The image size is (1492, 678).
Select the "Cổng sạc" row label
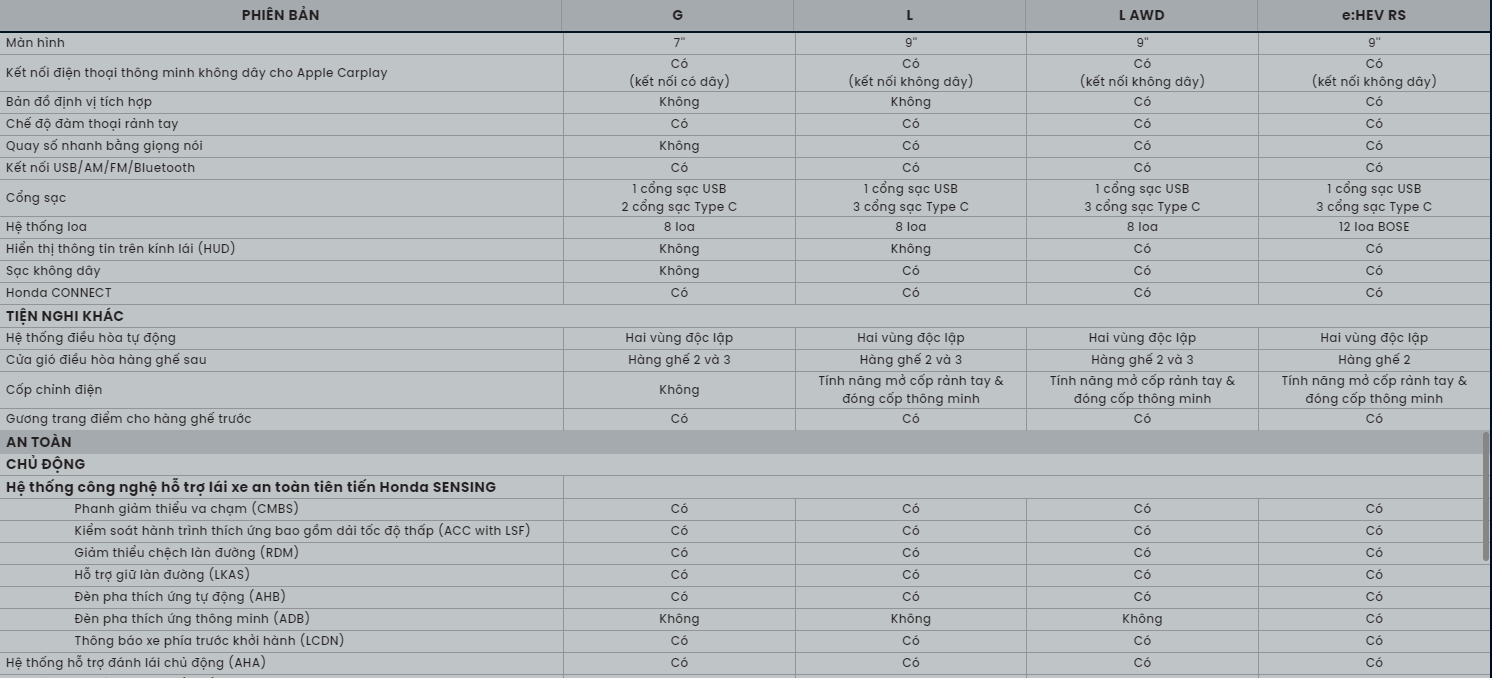(x=36, y=198)
